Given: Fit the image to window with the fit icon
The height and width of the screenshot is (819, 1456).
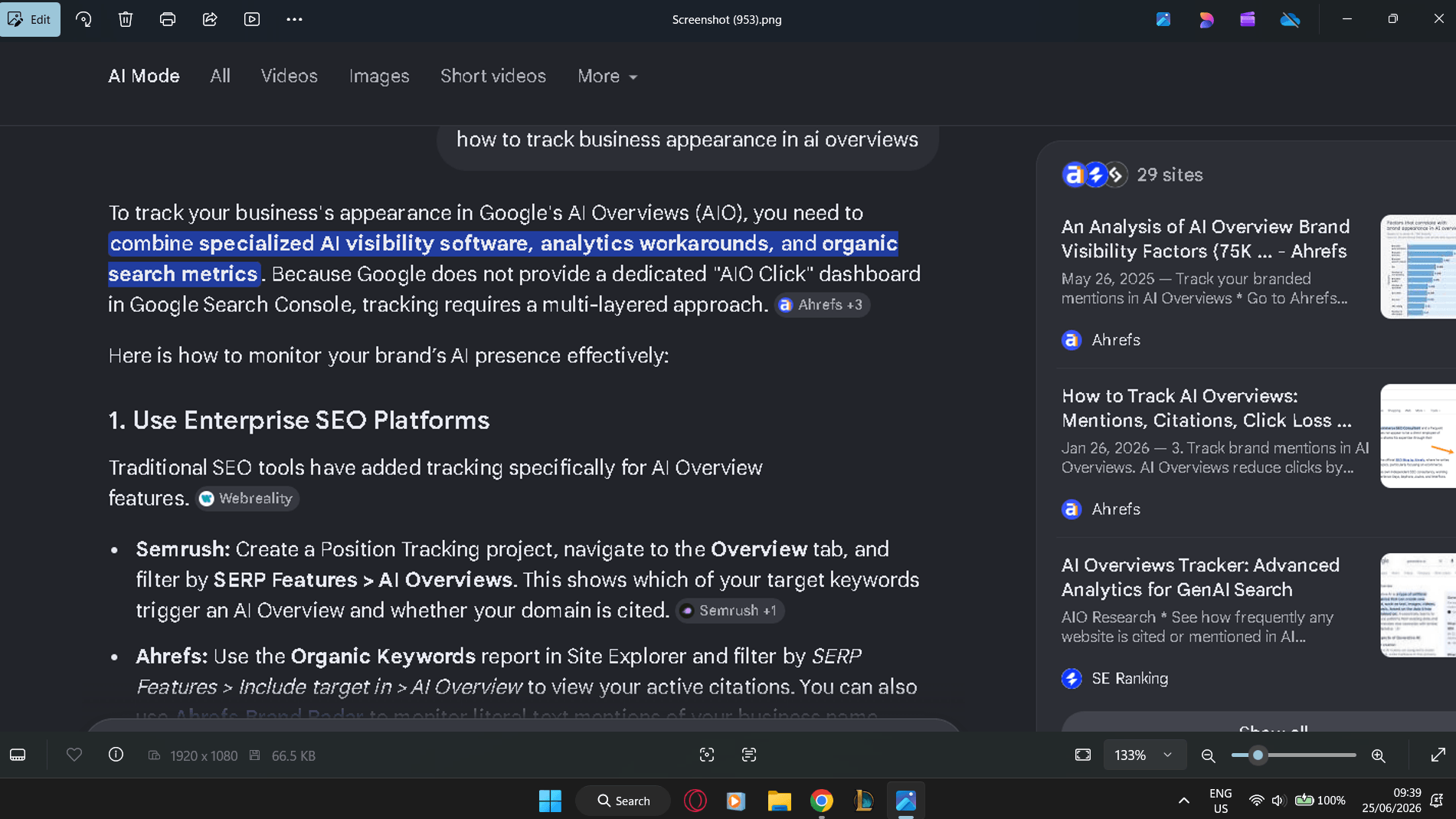Looking at the screenshot, I should (x=1083, y=755).
